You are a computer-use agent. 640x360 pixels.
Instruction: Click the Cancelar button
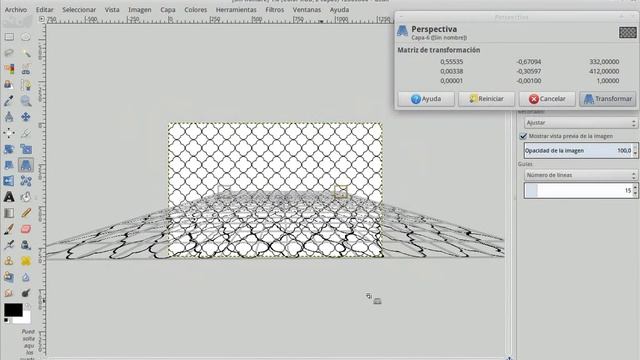pyautogui.click(x=547, y=99)
